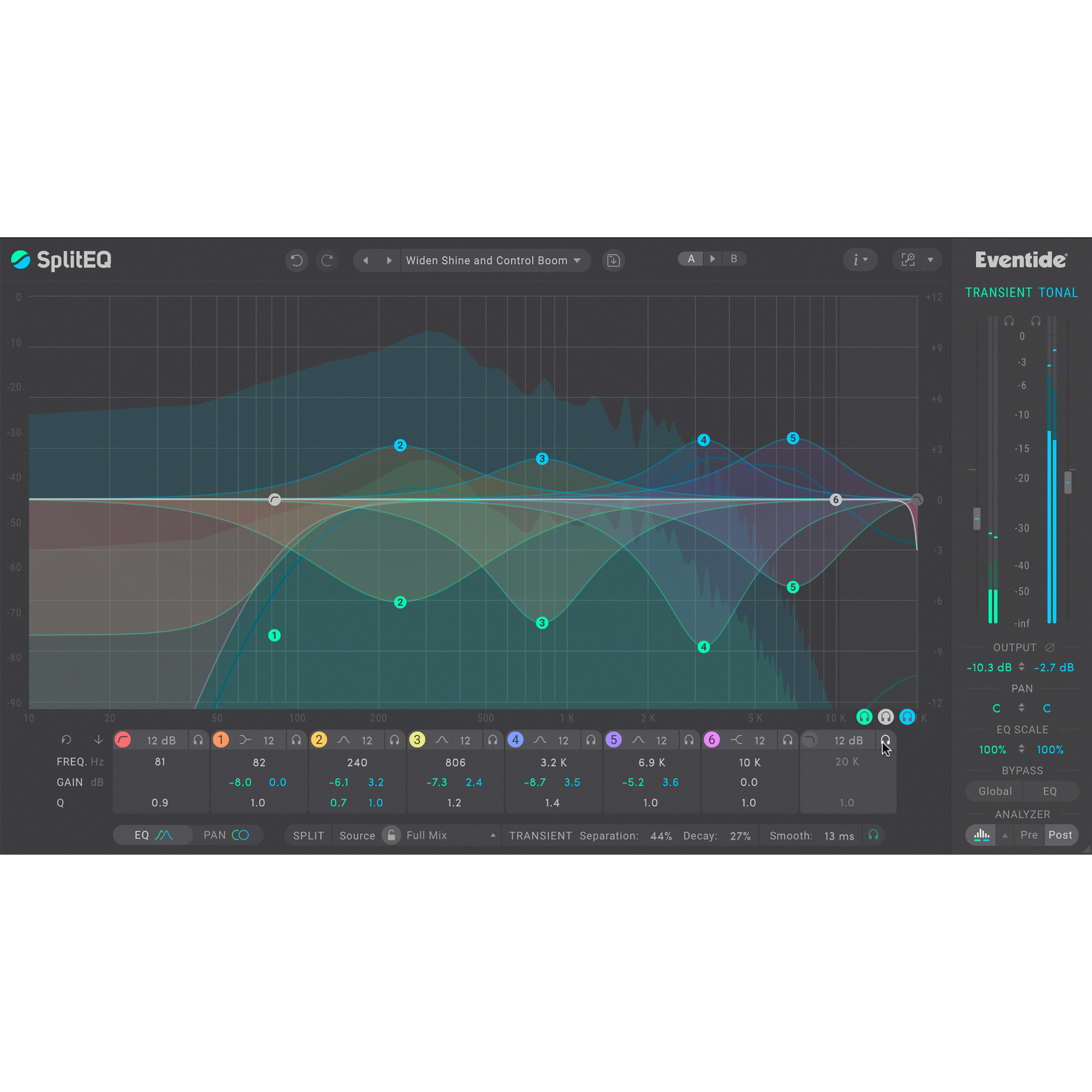Change the high-pass slope of 12 dB
The width and height of the screenshot is (1092, 1092).
click(x=161, y=740)
